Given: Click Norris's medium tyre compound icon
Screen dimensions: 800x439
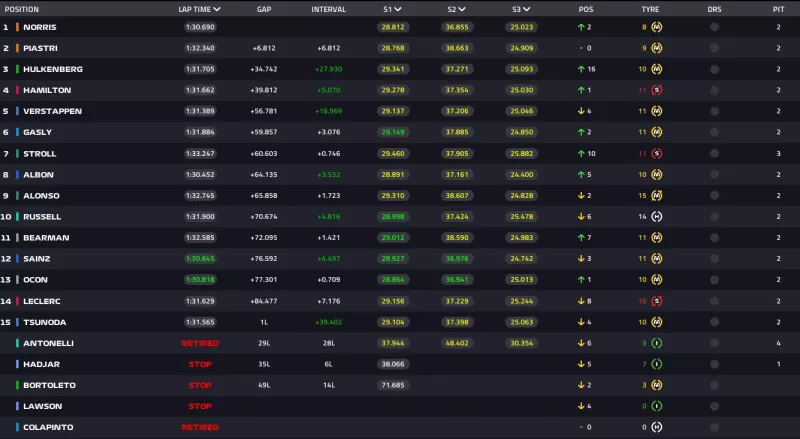Looking at the screenshot, I should (x=657, y=27).
